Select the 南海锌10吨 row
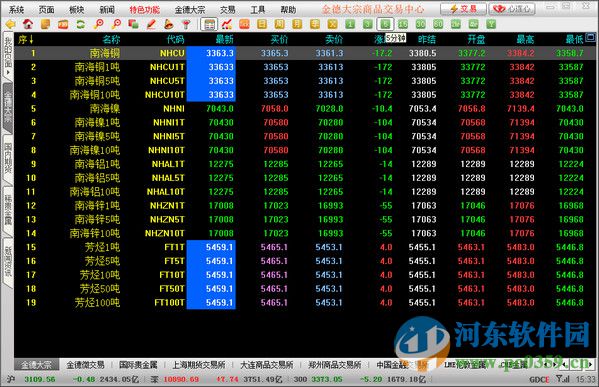This screenshot has height=387, width=599. point(305,233)
